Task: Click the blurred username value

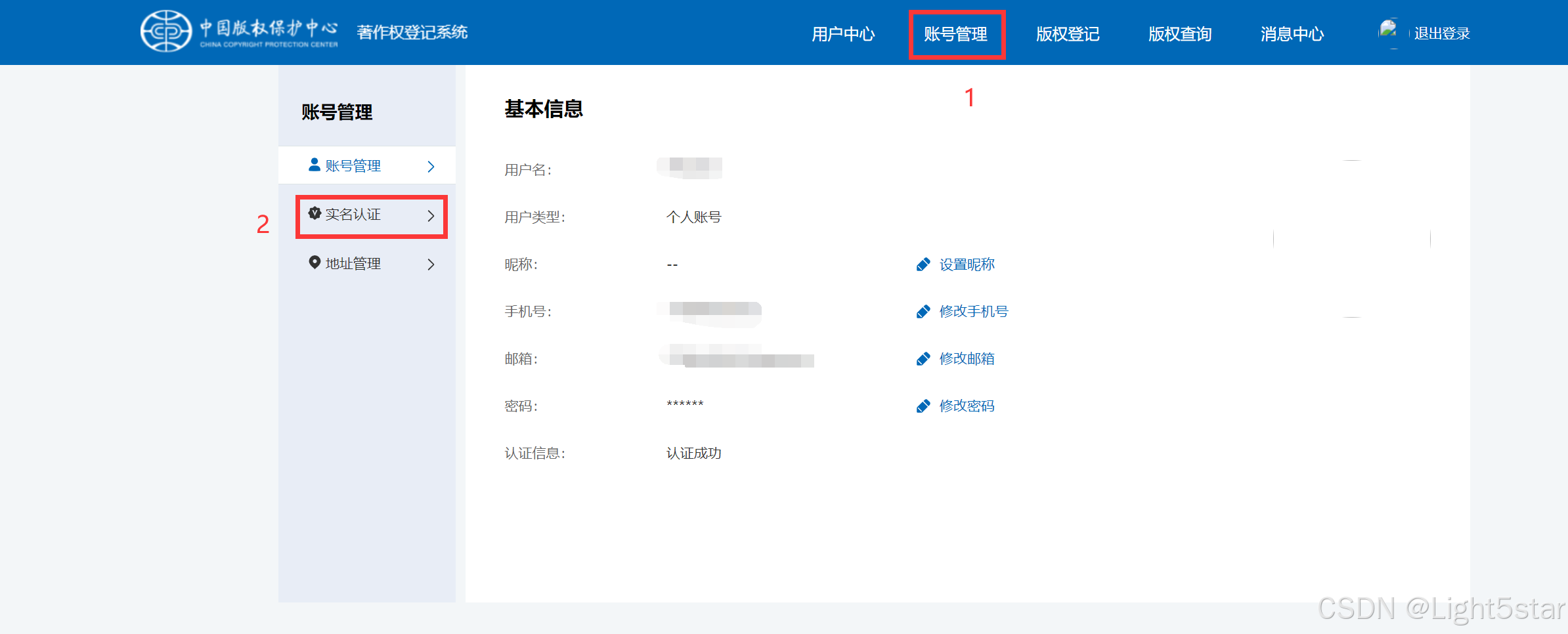Action: (689, 168)
